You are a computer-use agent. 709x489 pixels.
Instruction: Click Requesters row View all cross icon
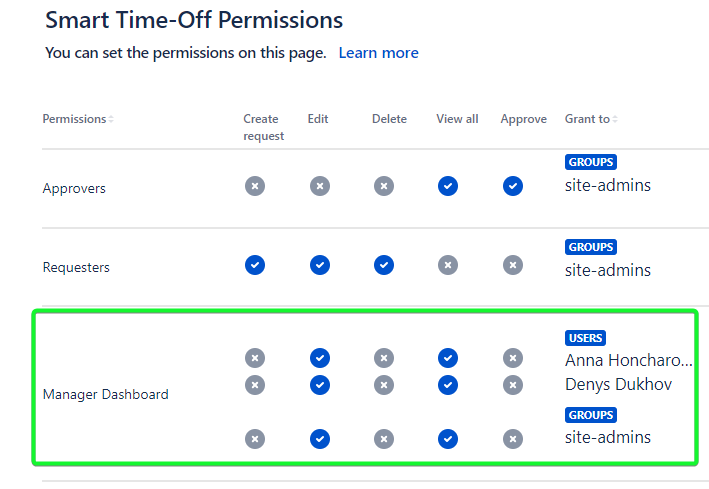(x=448, y=265)
